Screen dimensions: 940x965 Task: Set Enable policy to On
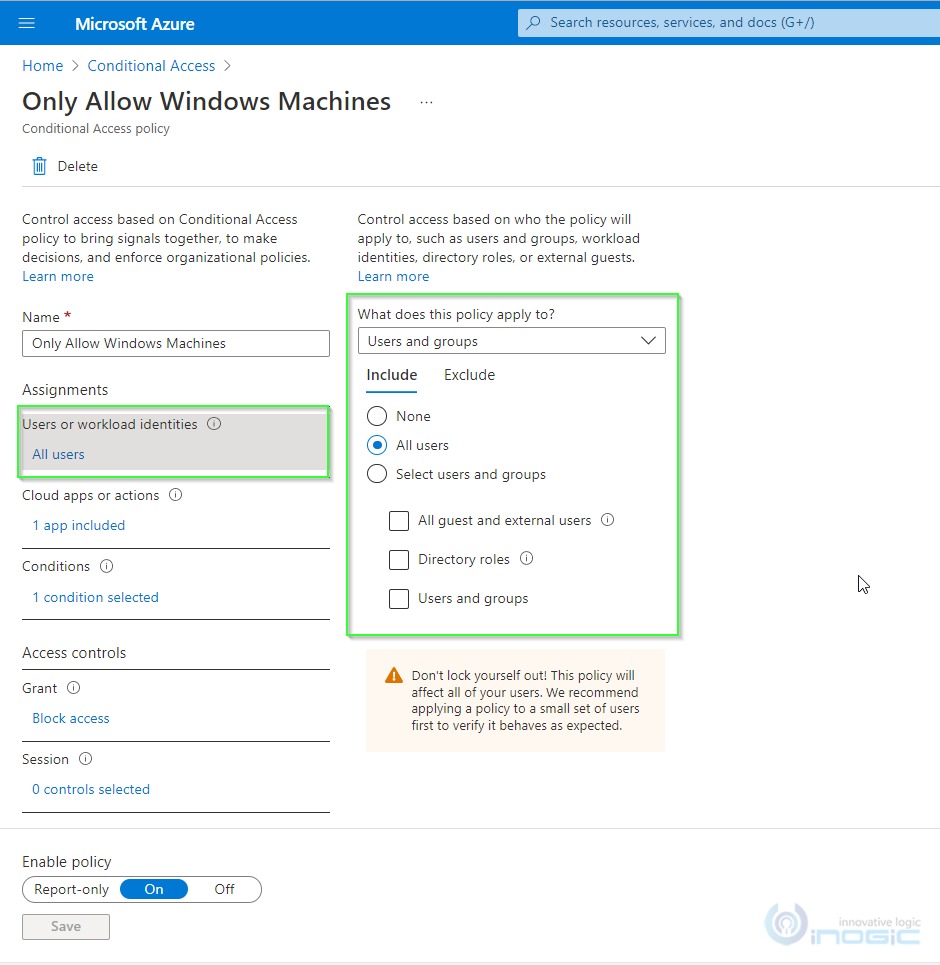(154, 889)
